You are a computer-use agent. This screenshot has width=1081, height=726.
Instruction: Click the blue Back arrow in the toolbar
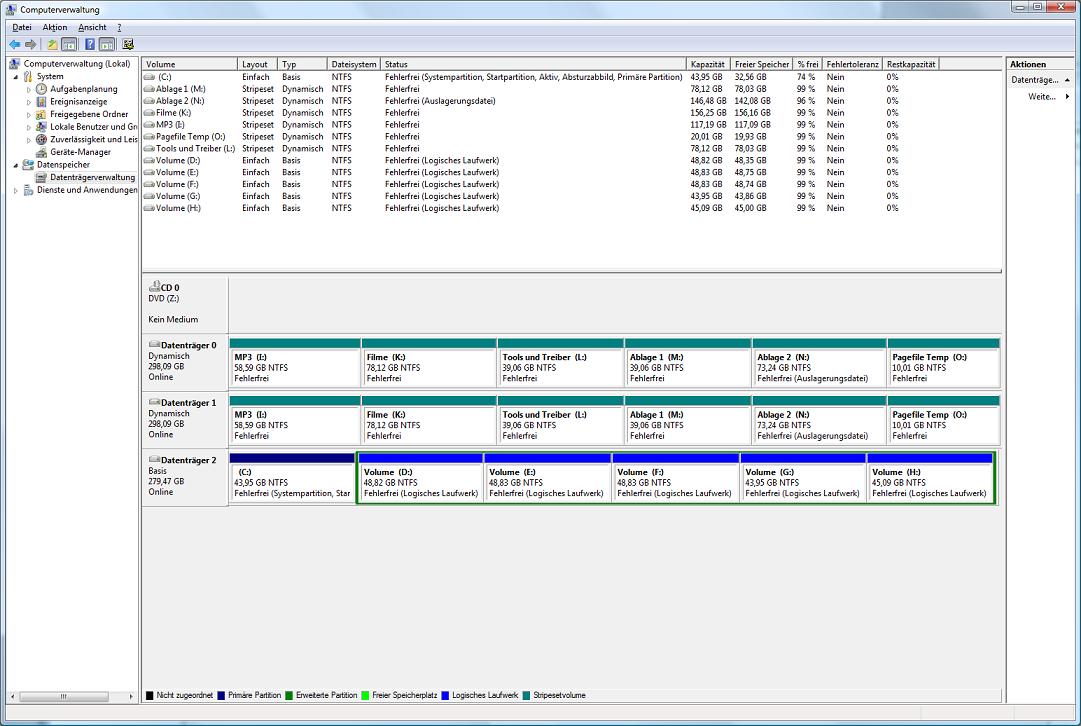[14, 45]
